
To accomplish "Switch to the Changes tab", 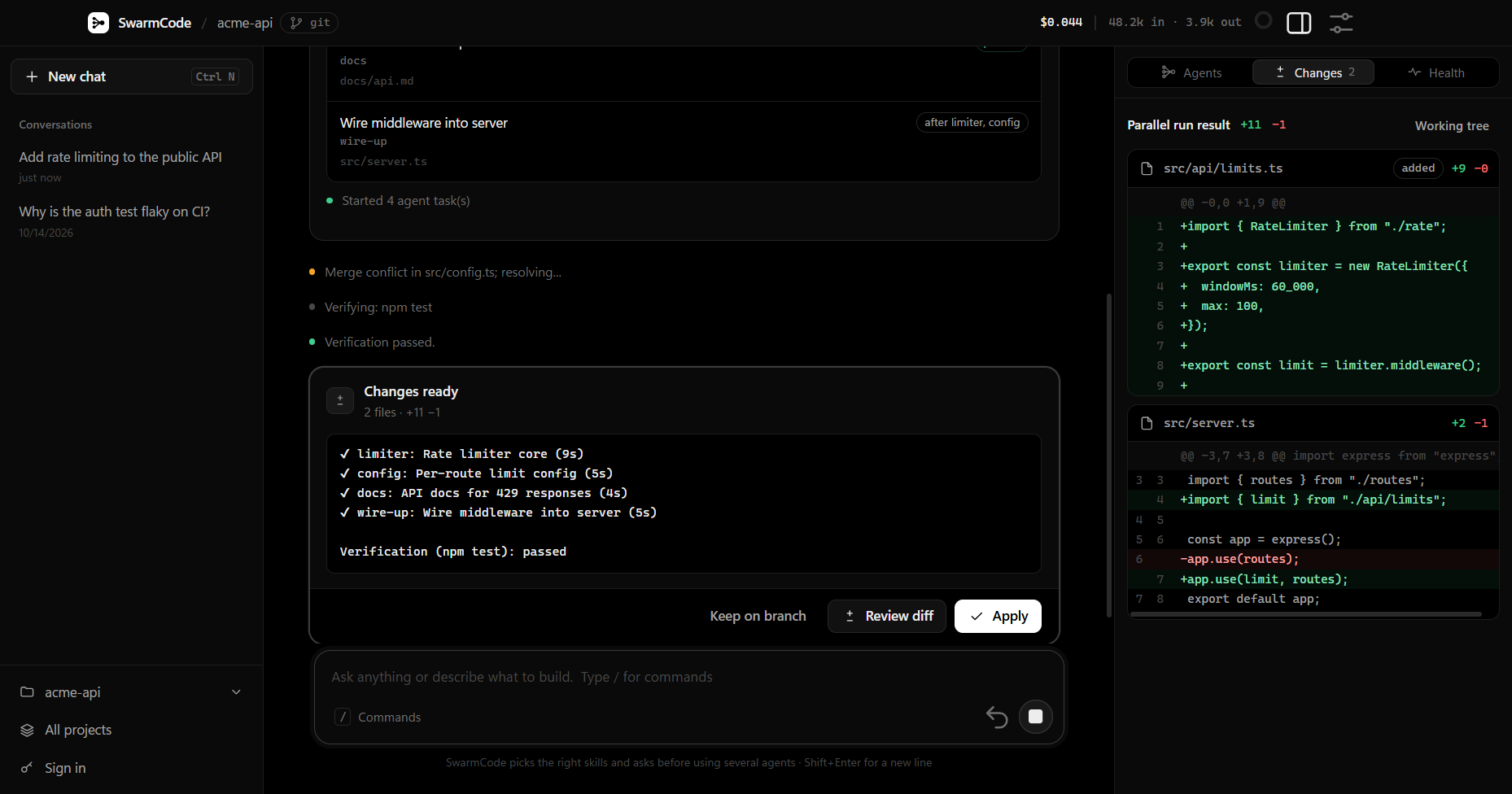I will (x=1313, y=72).
